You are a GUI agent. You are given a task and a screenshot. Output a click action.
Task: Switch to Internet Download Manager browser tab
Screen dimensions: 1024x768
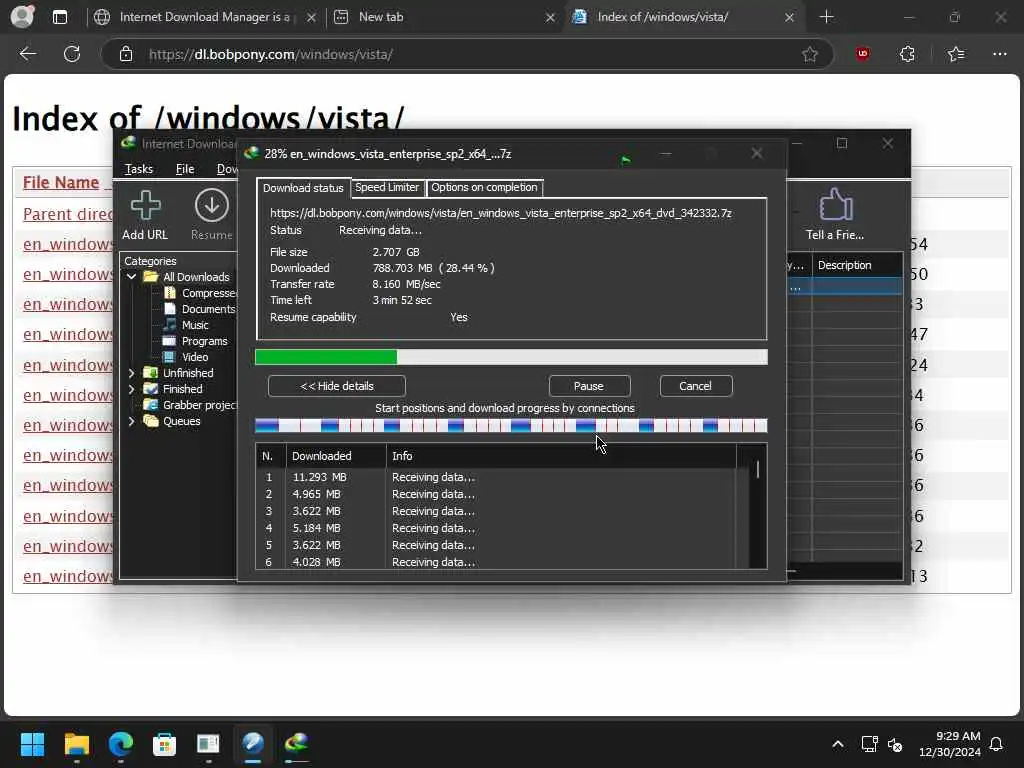point(205,17)
